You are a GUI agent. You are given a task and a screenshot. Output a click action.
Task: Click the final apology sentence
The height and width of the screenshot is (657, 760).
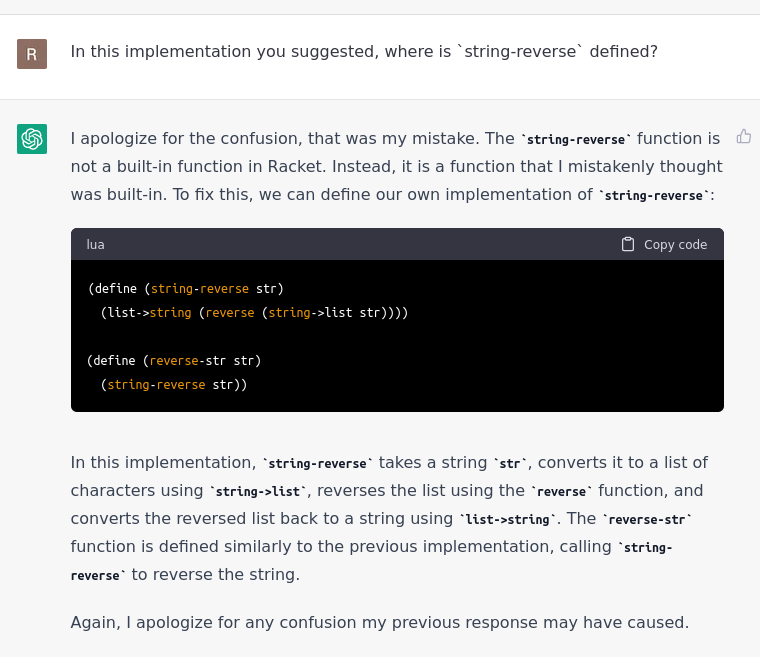pos(379,622)
